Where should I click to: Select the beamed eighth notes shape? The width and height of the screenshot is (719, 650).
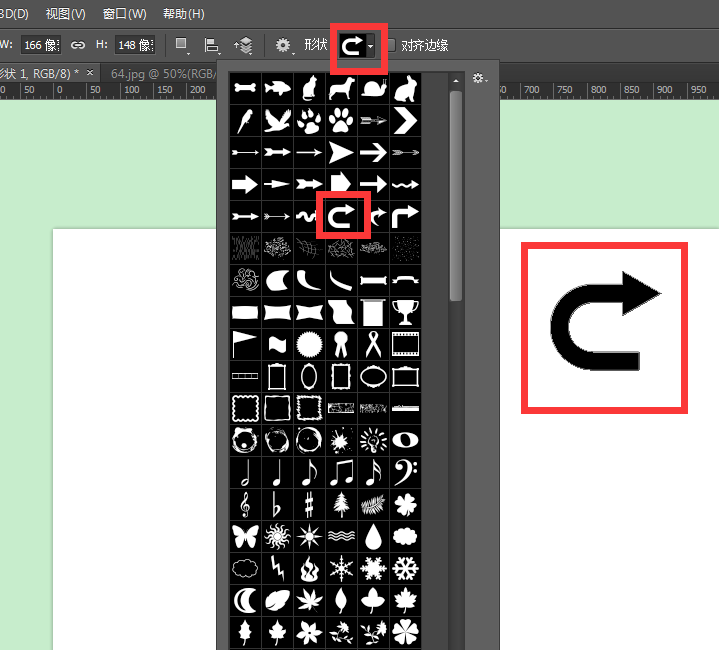click(x=341, y=473)
